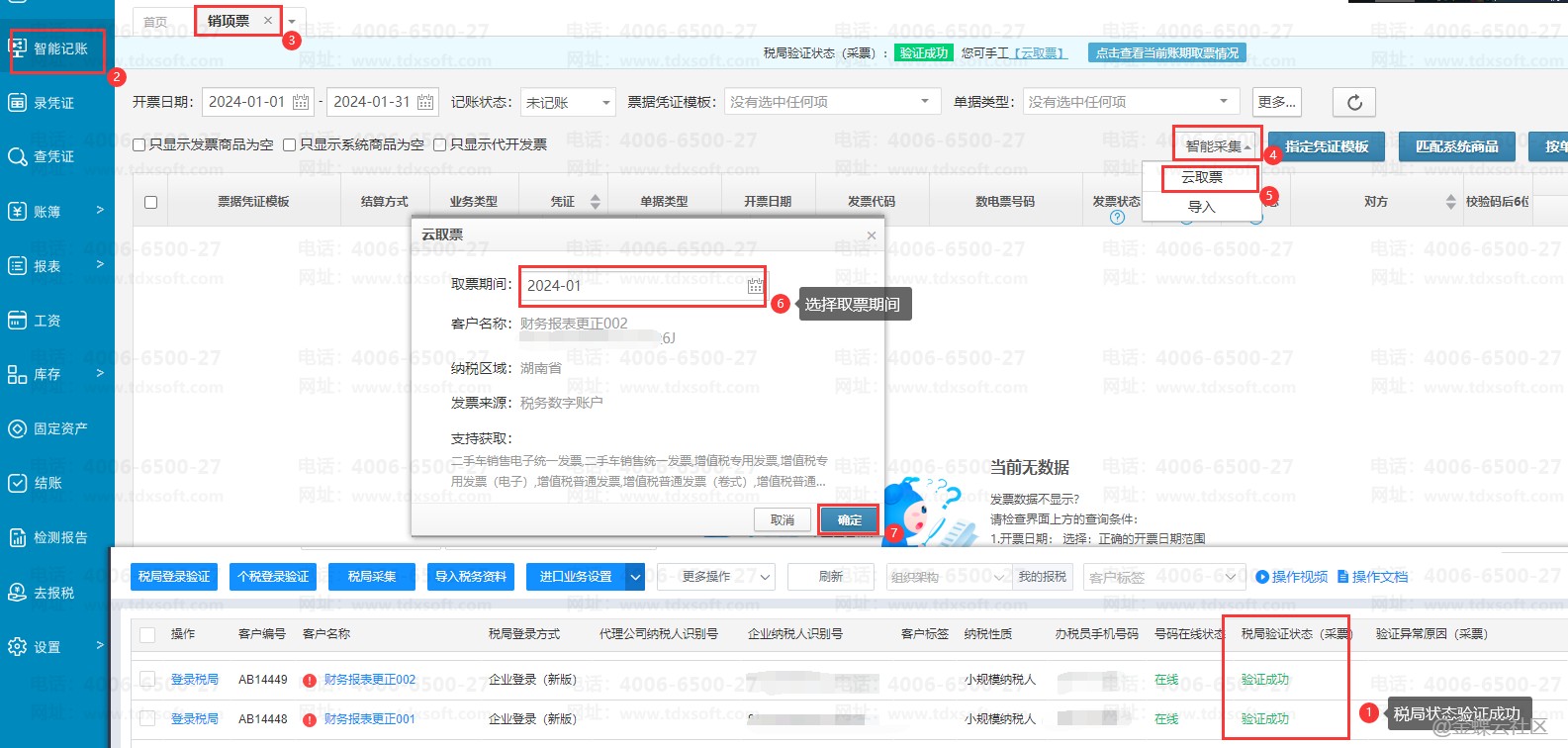The width and height of the screenshot is (1568, 748).
Task: Click the 税局登录验证 button
Action: 174,577
